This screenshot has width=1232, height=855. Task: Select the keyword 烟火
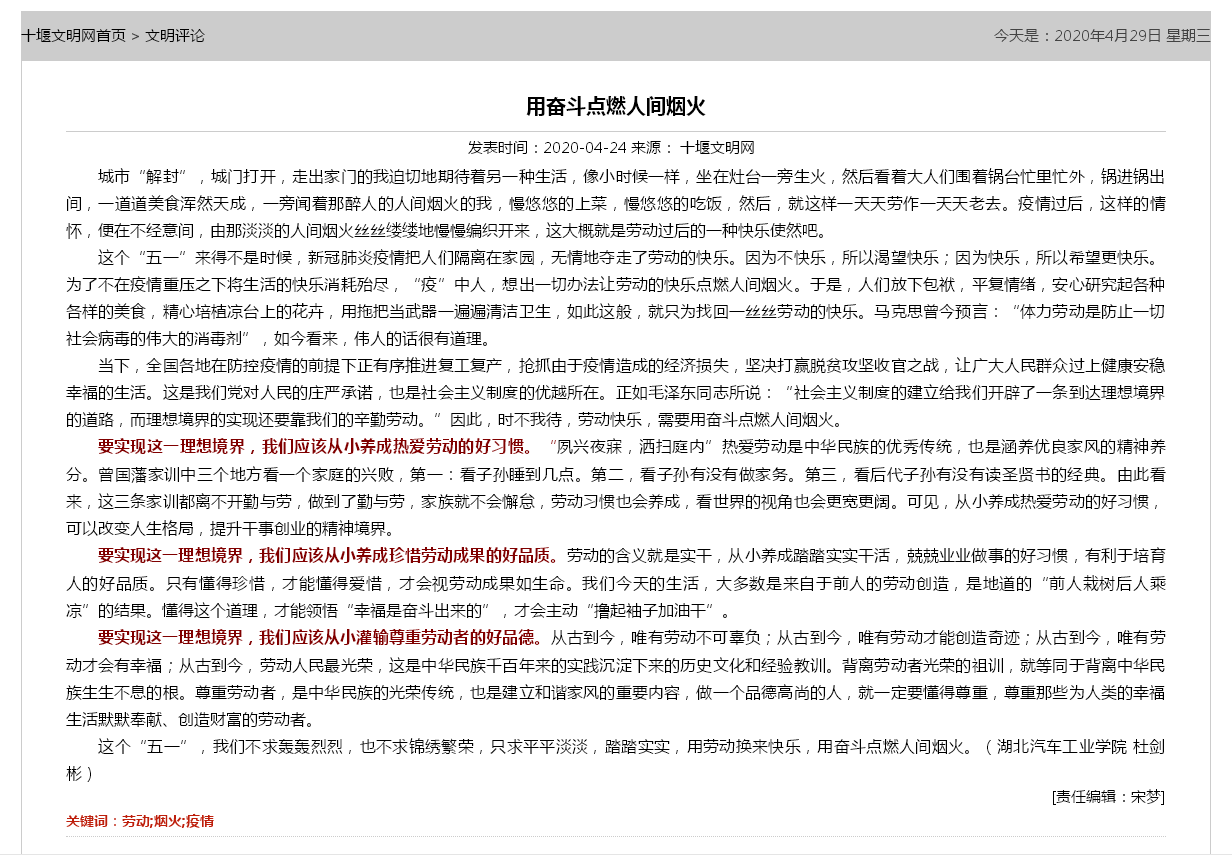167,821
